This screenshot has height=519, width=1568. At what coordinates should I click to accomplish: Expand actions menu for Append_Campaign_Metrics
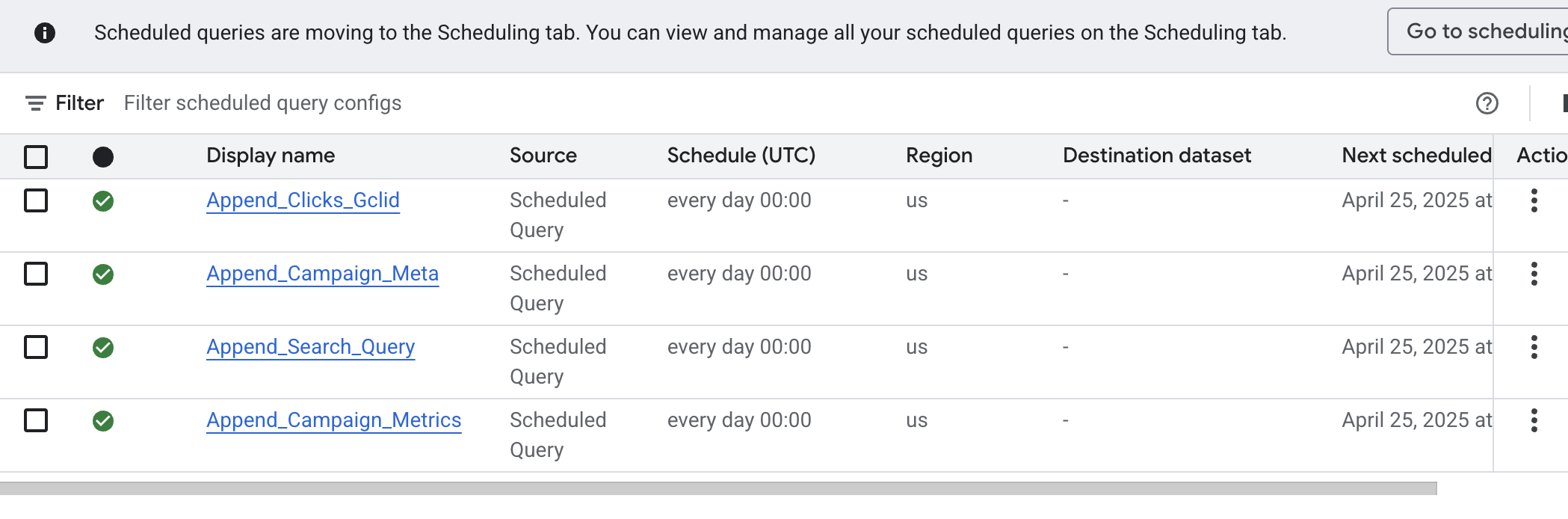(1534, 420)
